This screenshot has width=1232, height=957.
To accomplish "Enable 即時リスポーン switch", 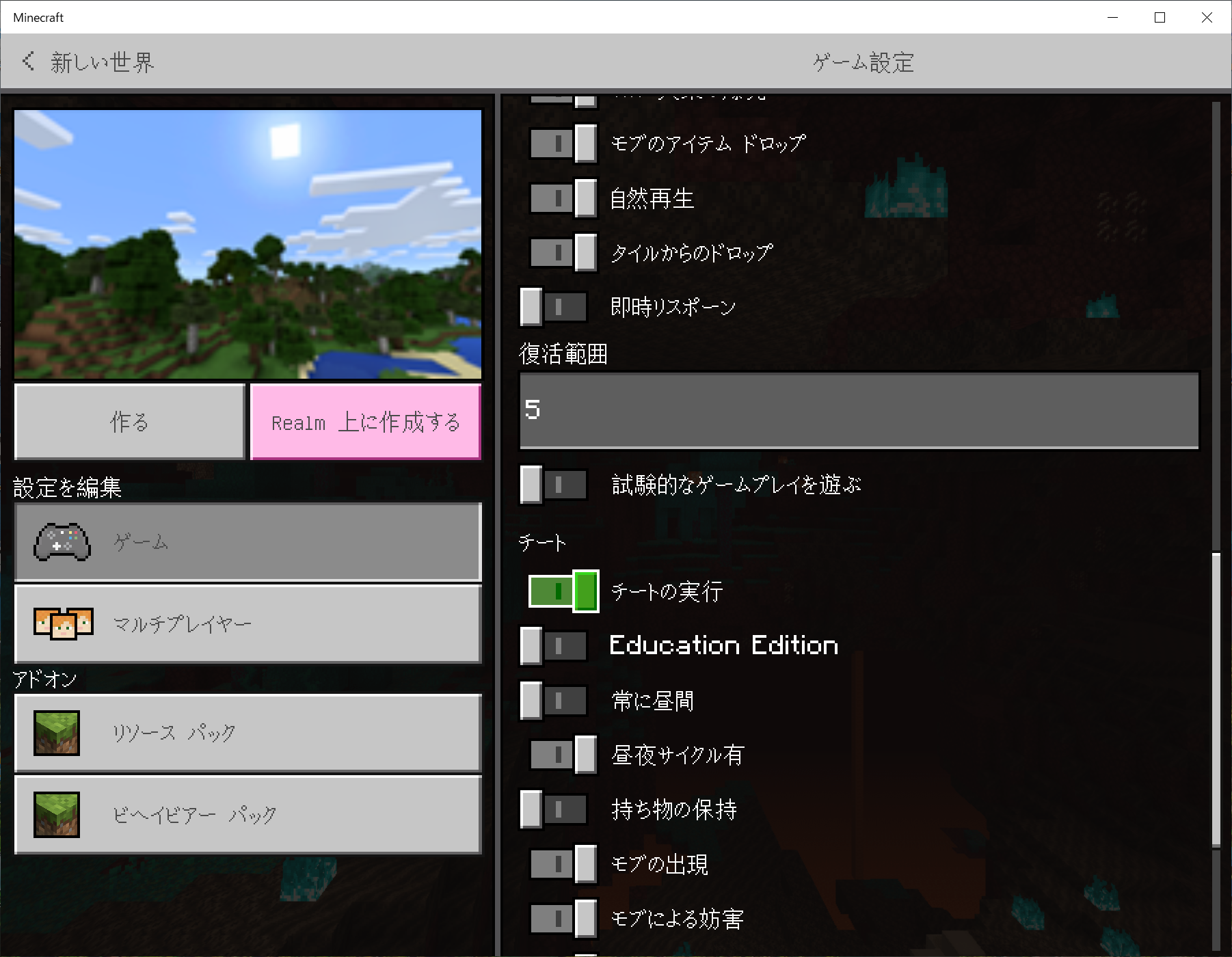I will point(554,307).
